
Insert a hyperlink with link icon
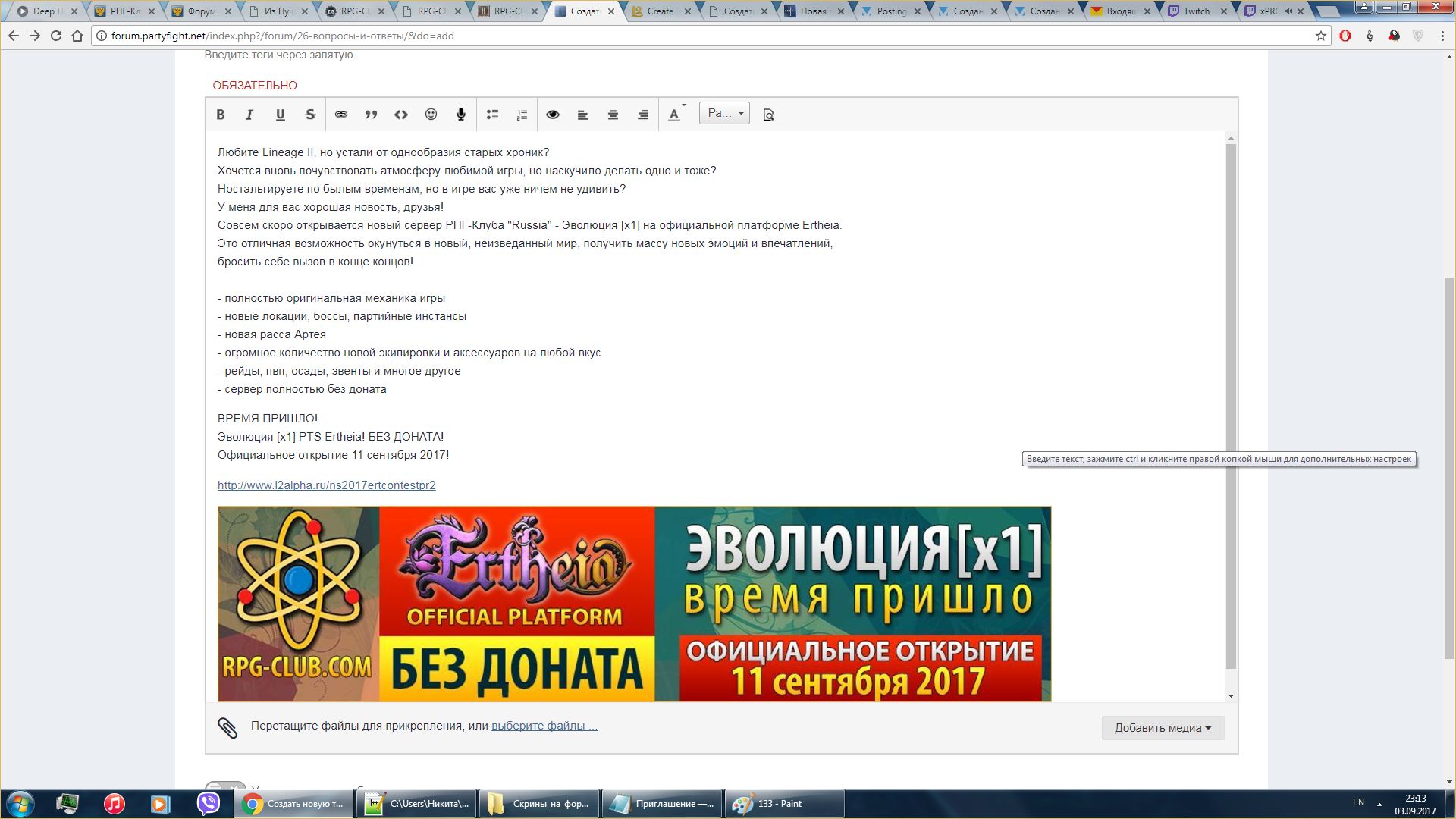341,115
